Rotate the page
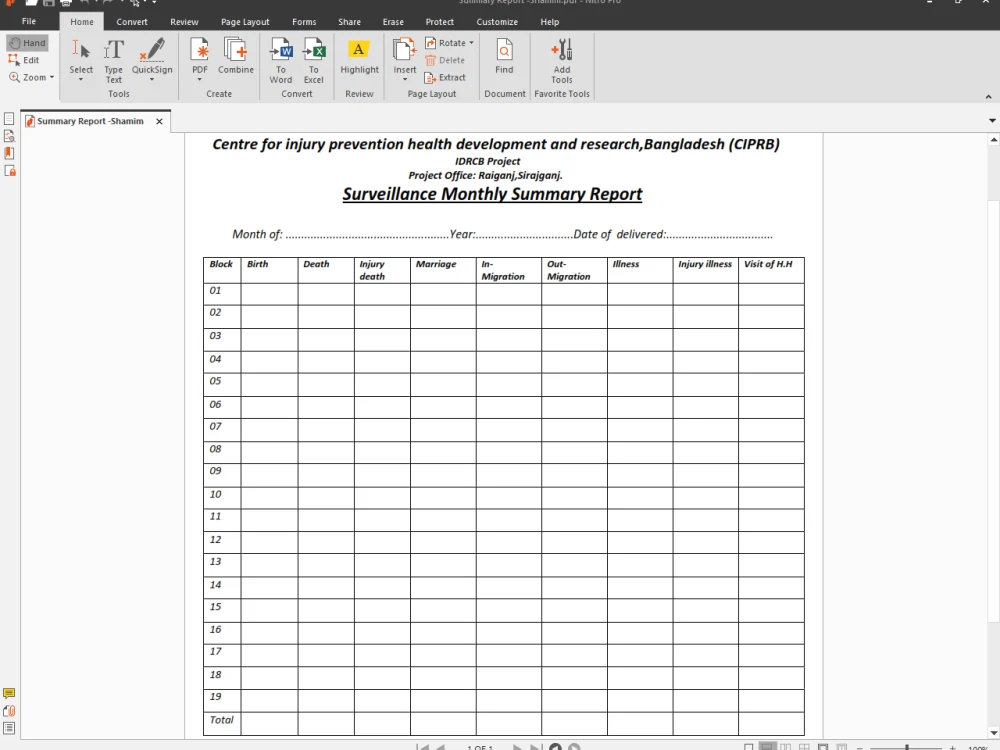The image size is (1000, 750). [x=446, y=43]
